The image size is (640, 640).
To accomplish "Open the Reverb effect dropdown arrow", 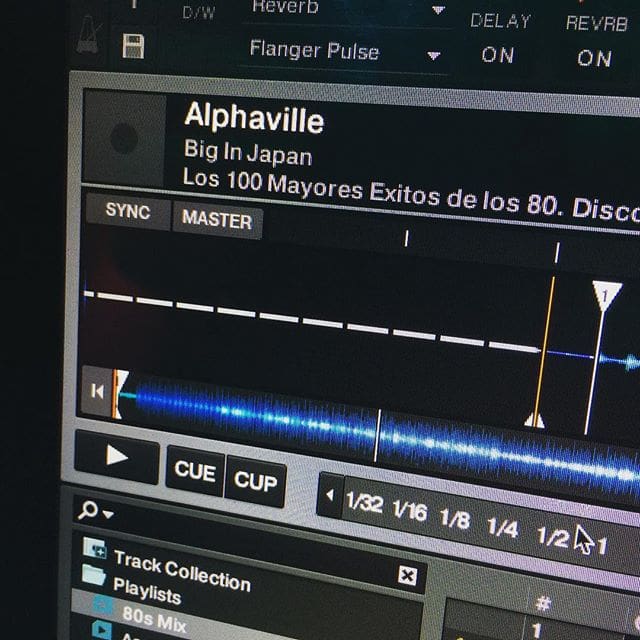I will (x=438, y=9).
